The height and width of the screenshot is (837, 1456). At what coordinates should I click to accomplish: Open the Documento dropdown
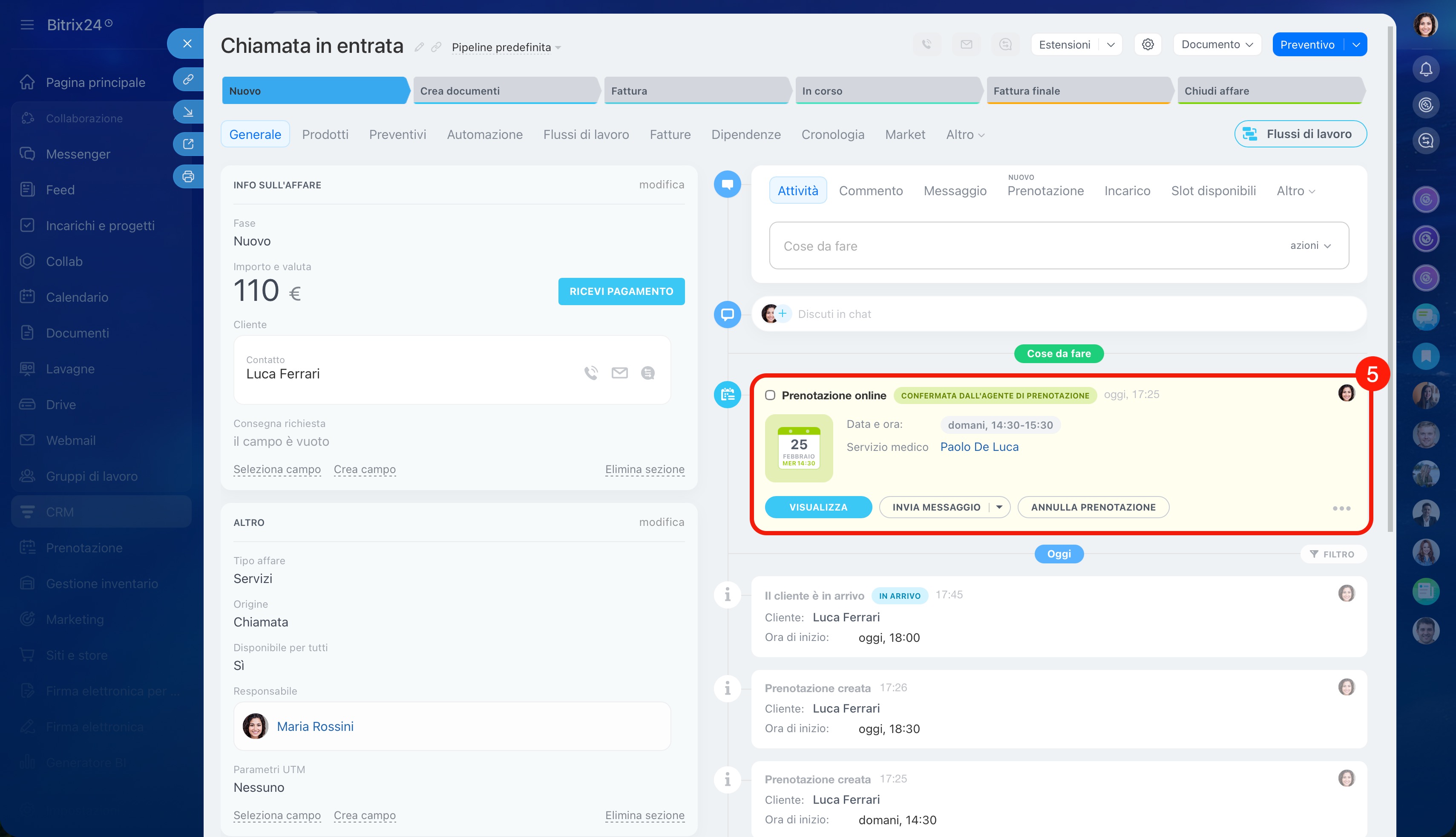(x=1217, y=44)
